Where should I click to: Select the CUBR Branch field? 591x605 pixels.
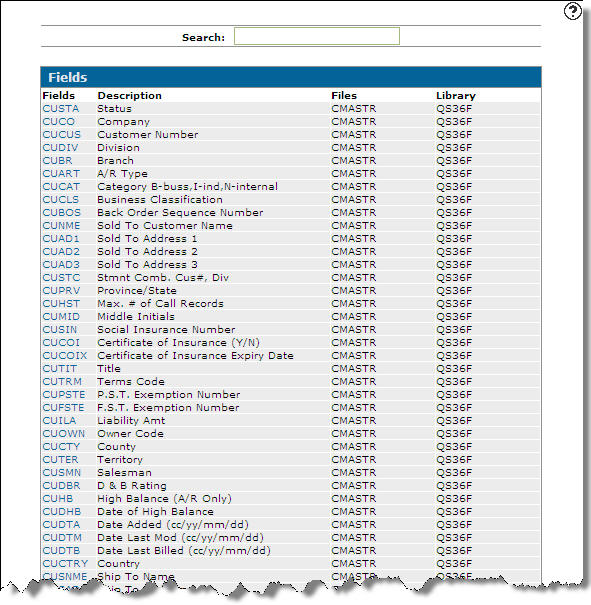[x=57, y=161]
